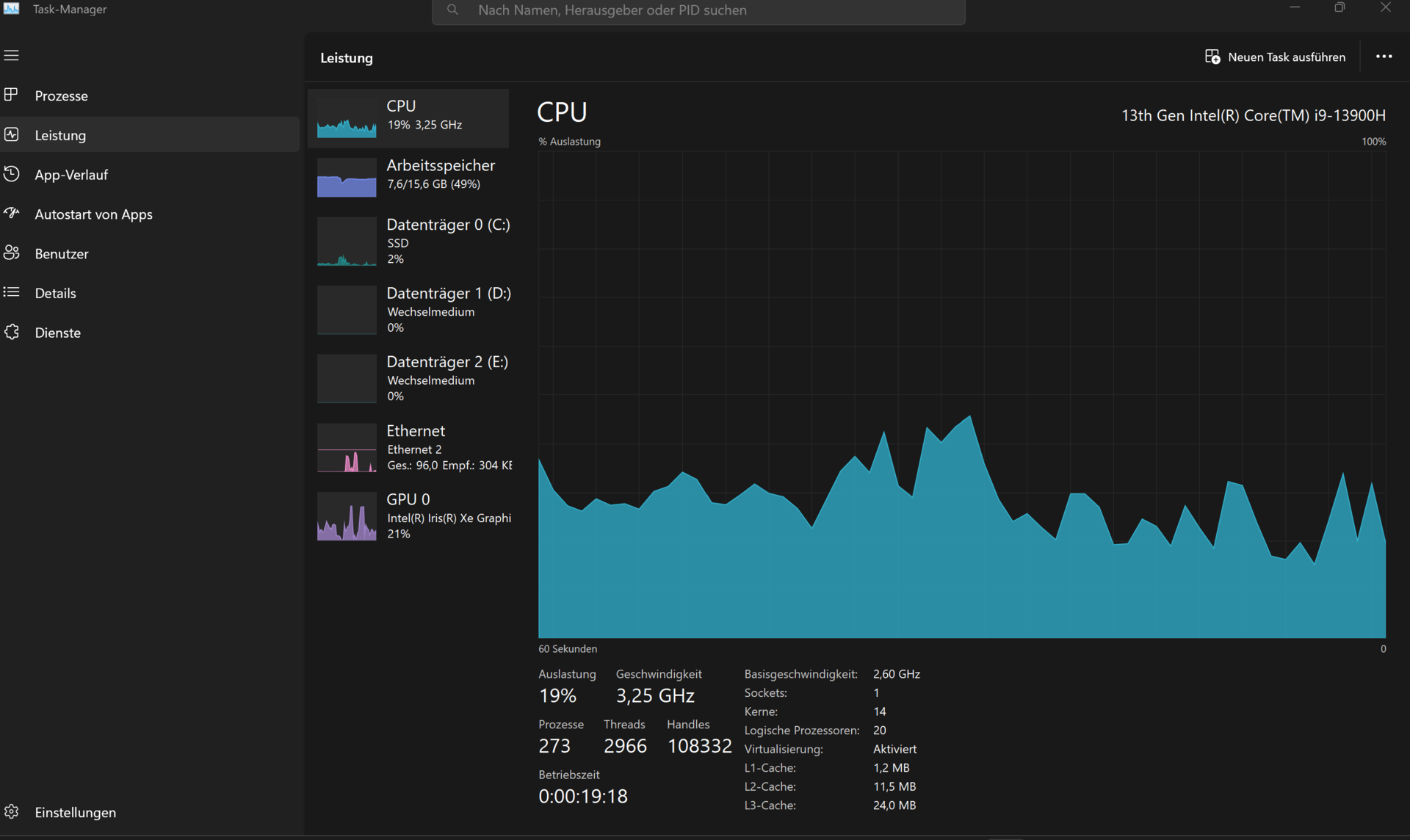Click the Benutzer users icon

12,253
